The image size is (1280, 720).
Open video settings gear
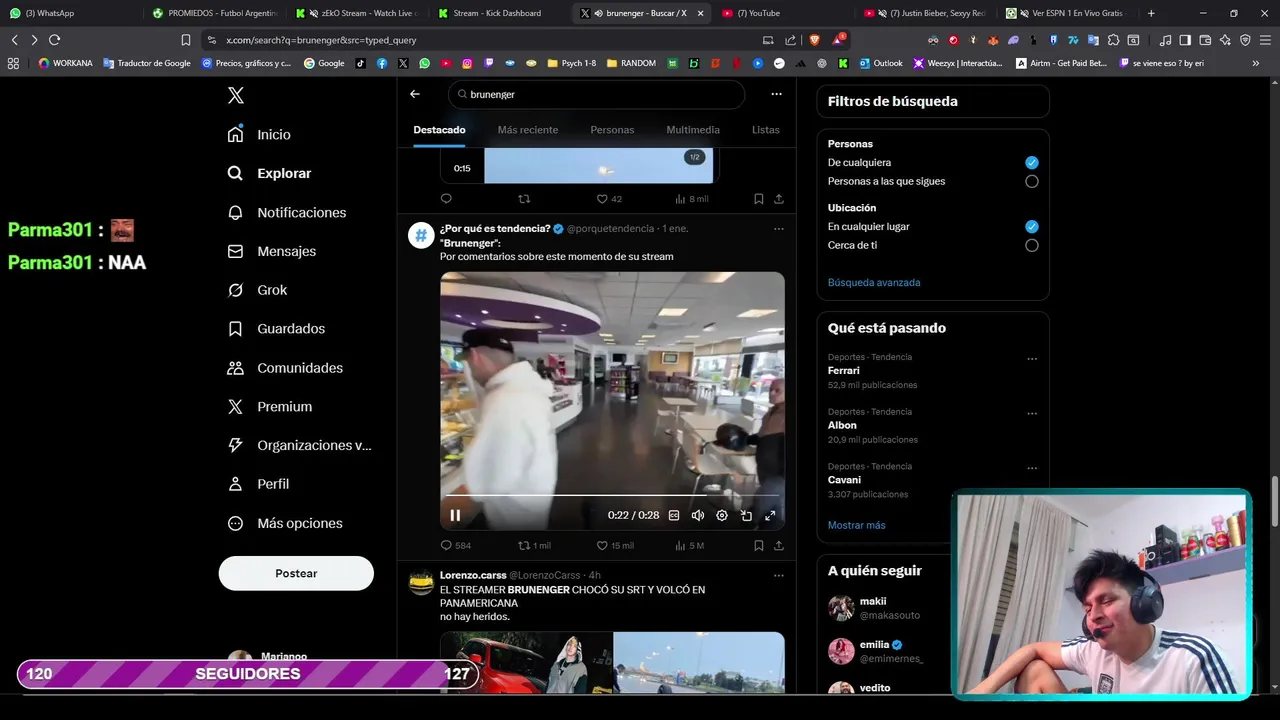pyautogui.click(x=722, y=515)
